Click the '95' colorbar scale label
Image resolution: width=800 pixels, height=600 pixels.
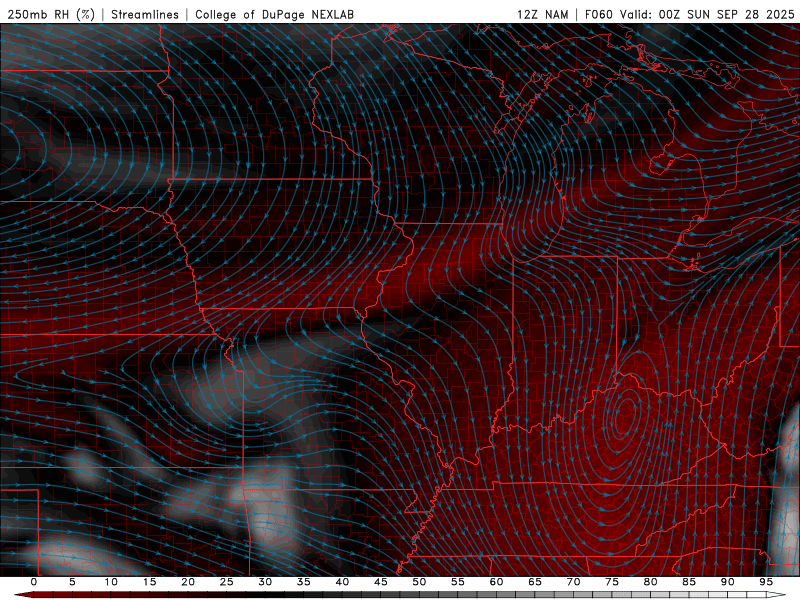(765, 582)
